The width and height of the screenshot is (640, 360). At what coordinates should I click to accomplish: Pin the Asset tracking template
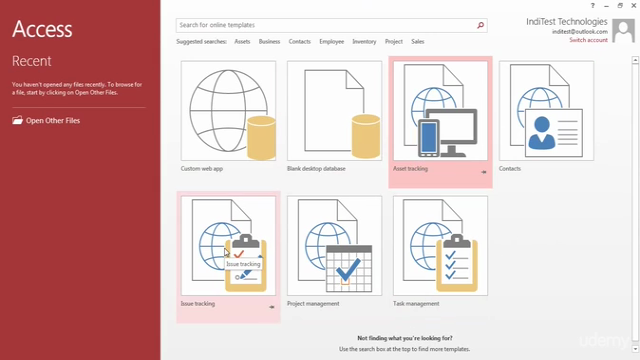pos(484,172)
